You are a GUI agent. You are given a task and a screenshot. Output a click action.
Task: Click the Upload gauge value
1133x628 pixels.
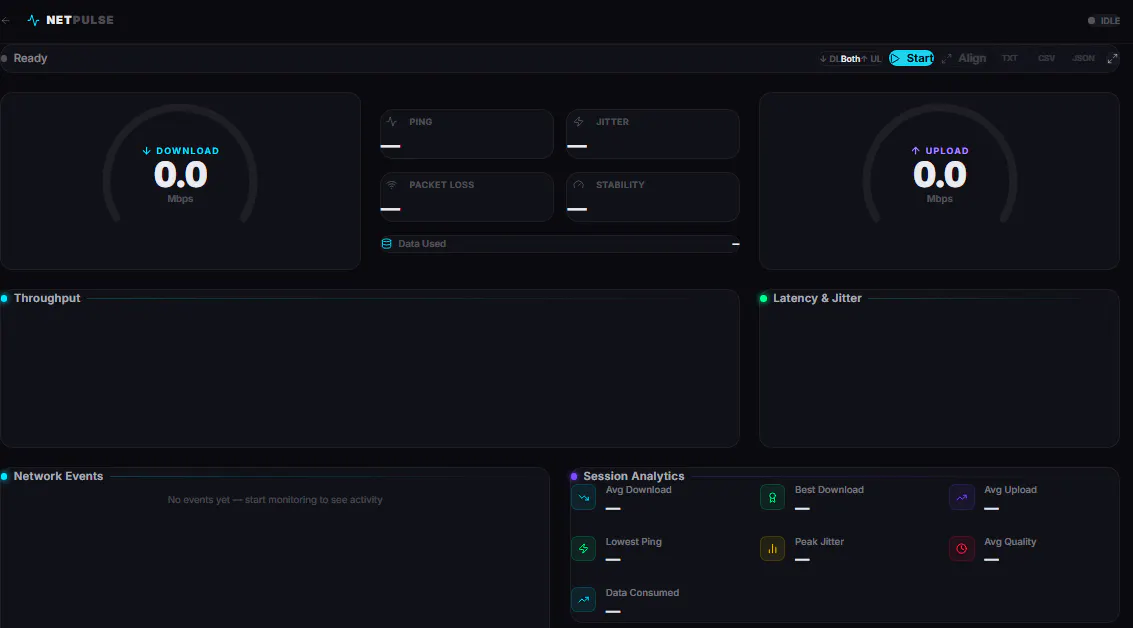939,175
